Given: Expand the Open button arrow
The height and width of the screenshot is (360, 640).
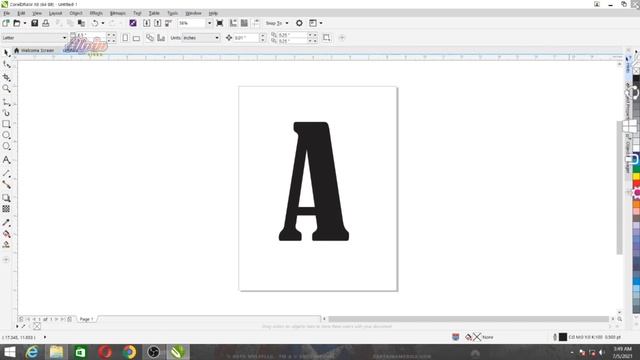Looking at the screenshot, I should [25, 23].
